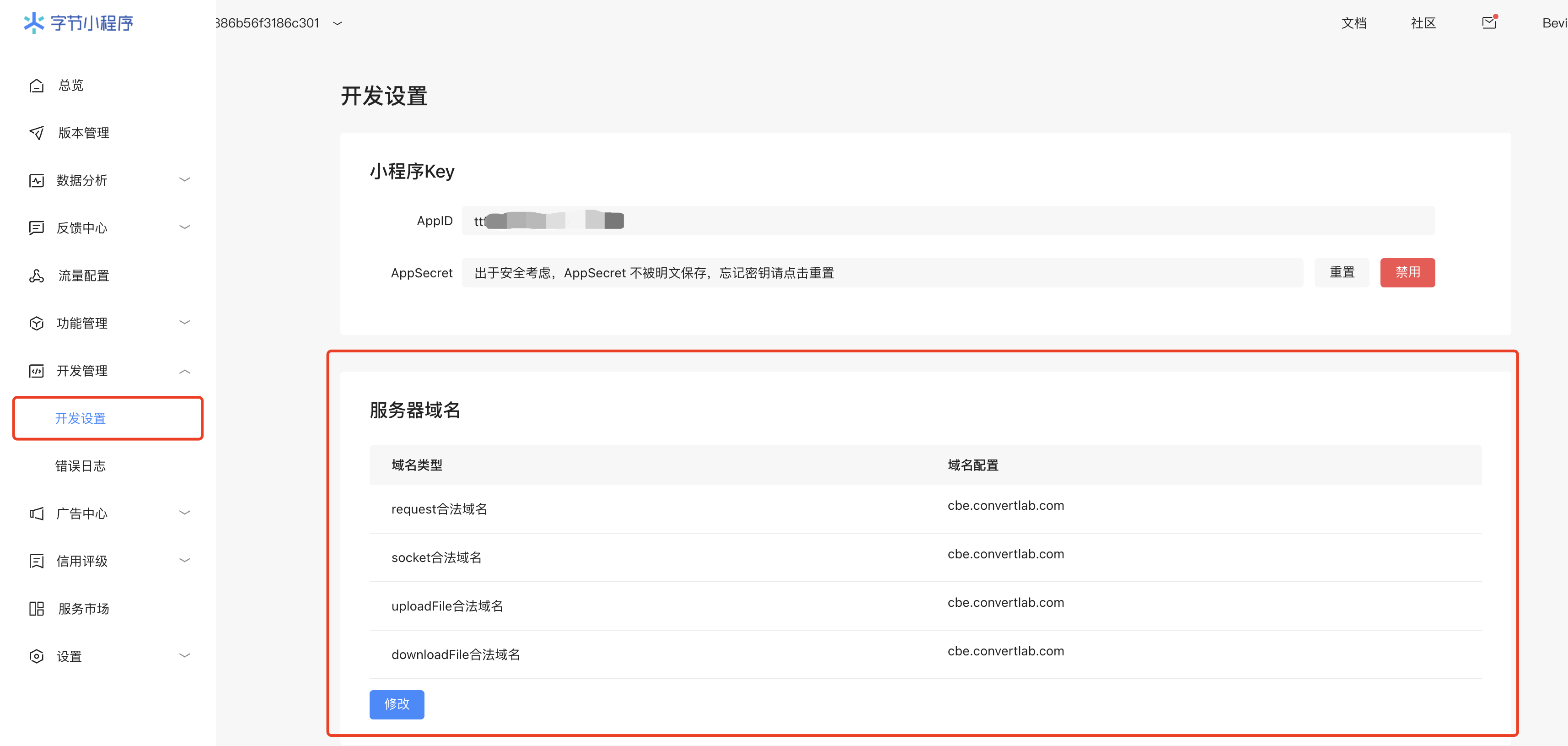Image resolution: width=1568 pixels, height=746 pixels.
Task: Open the app ID switcher dropdown
Action: [338, 23]
